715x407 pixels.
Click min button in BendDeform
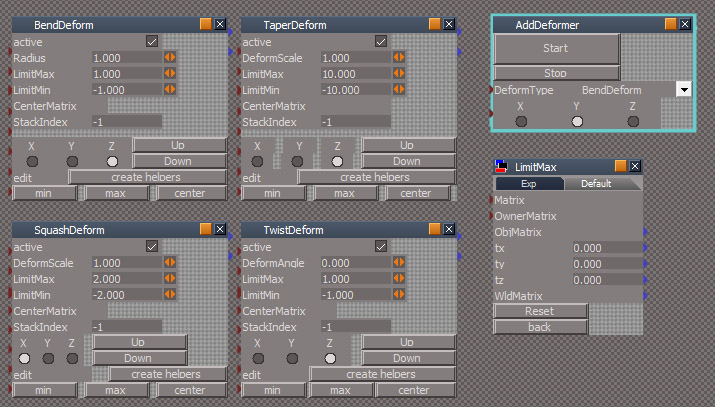click(44, 193)
